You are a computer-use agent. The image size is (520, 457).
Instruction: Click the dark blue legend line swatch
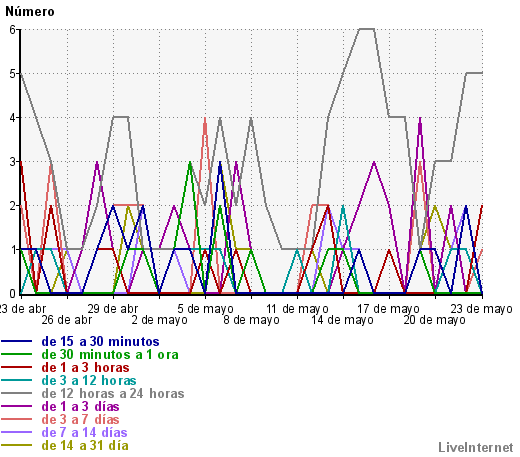pyautogui.click(x=16, y=341)
